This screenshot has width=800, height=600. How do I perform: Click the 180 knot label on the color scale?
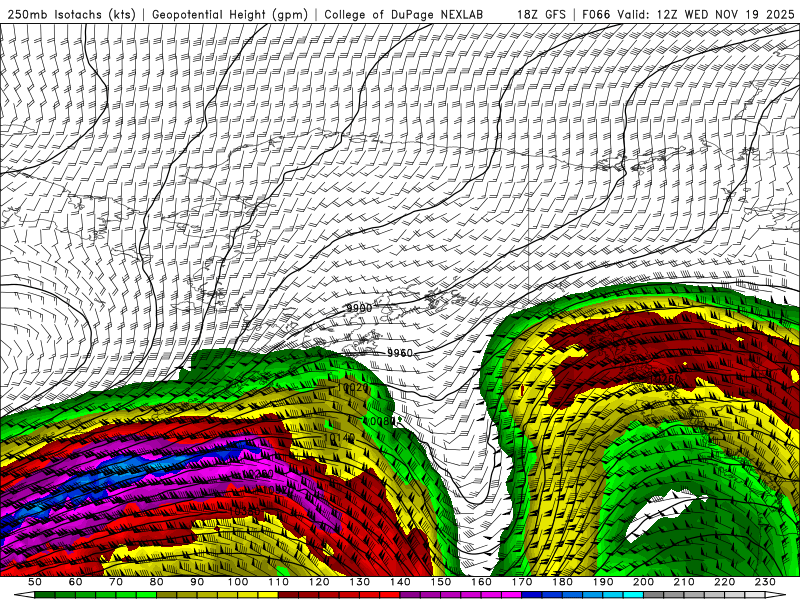click(562, 582)
